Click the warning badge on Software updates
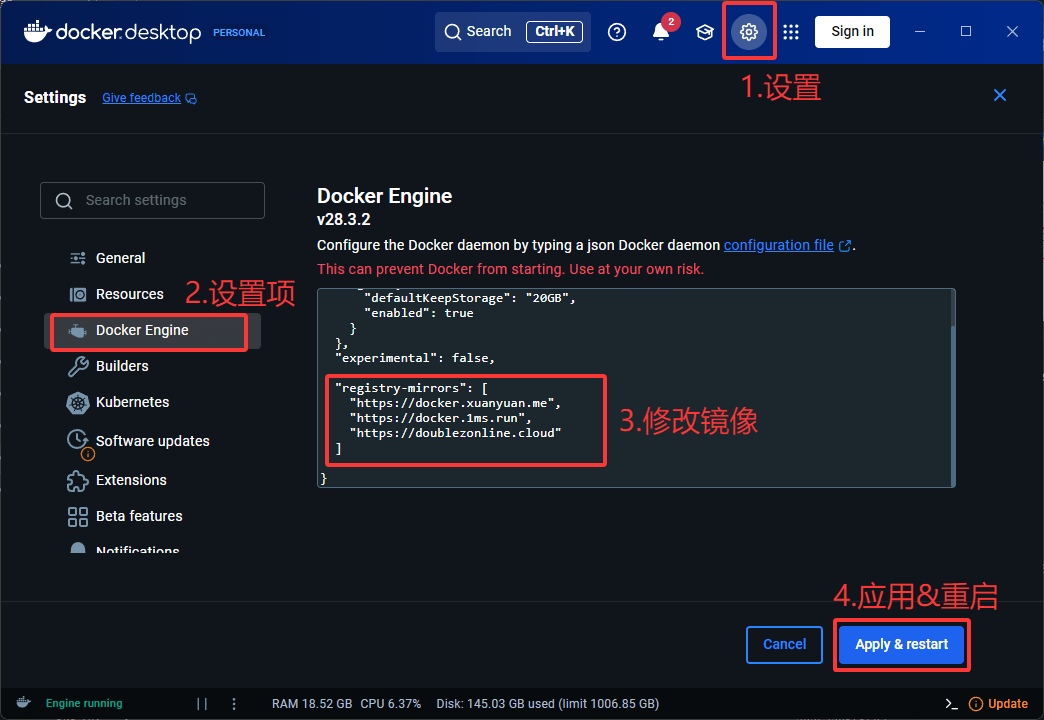 tap(87, 454)
